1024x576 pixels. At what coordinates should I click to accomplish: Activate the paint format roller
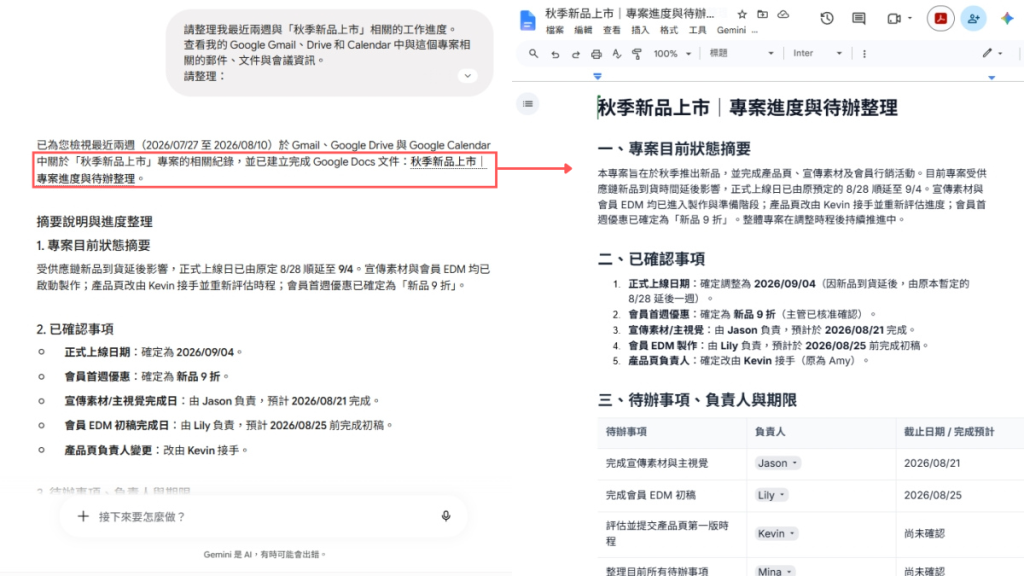click(637, 54)
